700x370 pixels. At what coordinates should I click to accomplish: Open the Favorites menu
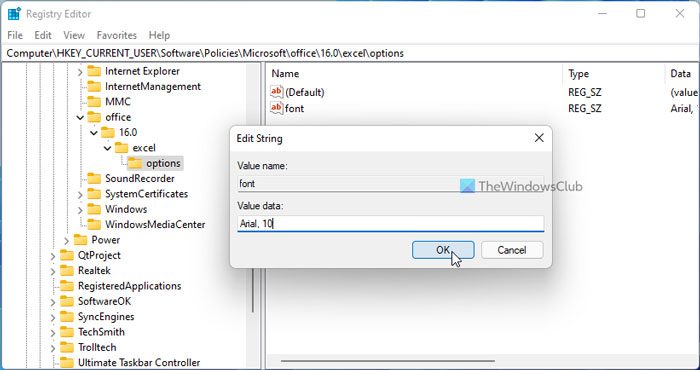pos(117,35)
